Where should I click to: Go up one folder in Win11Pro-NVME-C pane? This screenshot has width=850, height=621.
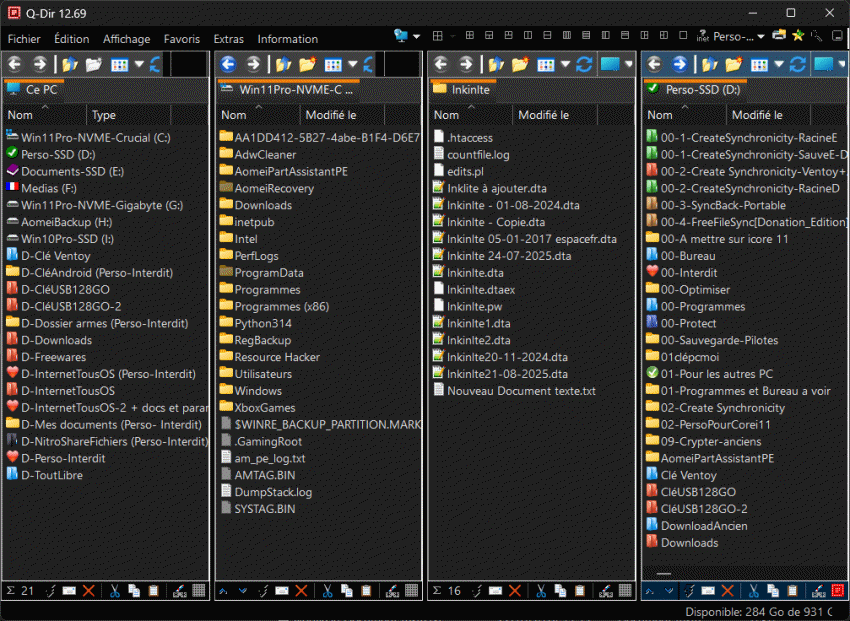283,64
